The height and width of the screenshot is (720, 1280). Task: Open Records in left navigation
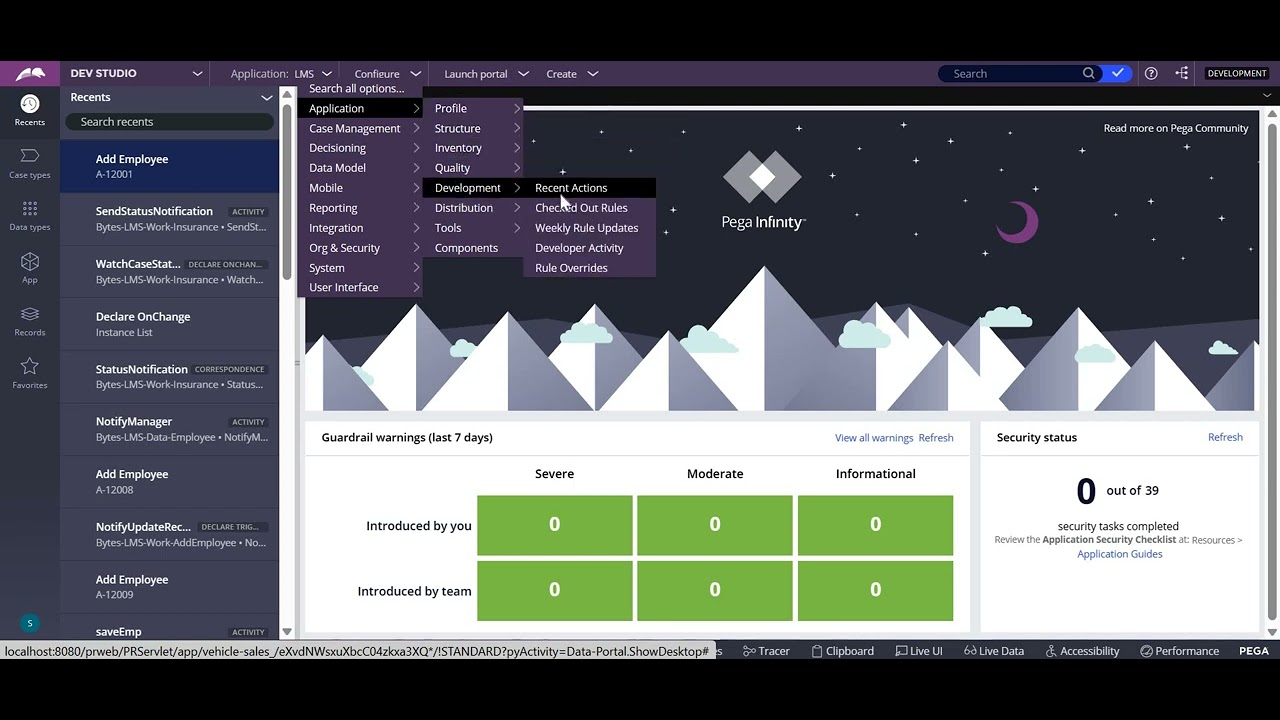pyautogui.click(x=30, y=321)
